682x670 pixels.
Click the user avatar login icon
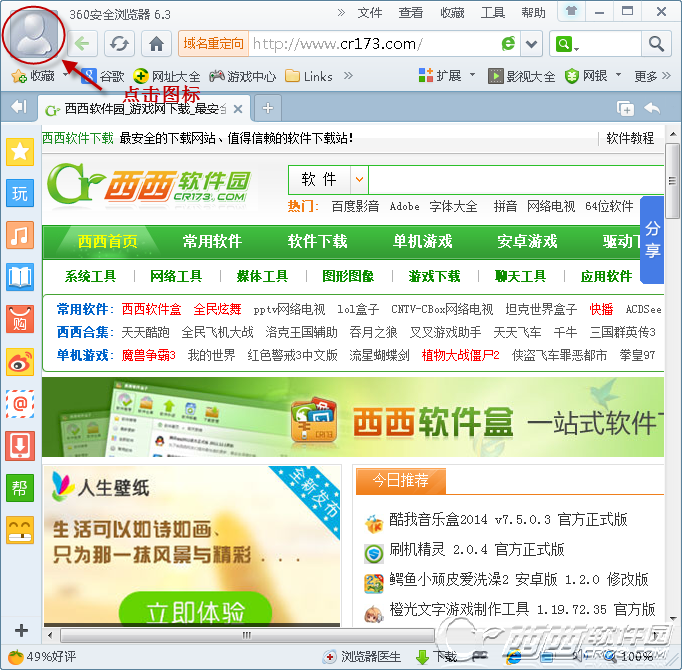pos(34,34)
